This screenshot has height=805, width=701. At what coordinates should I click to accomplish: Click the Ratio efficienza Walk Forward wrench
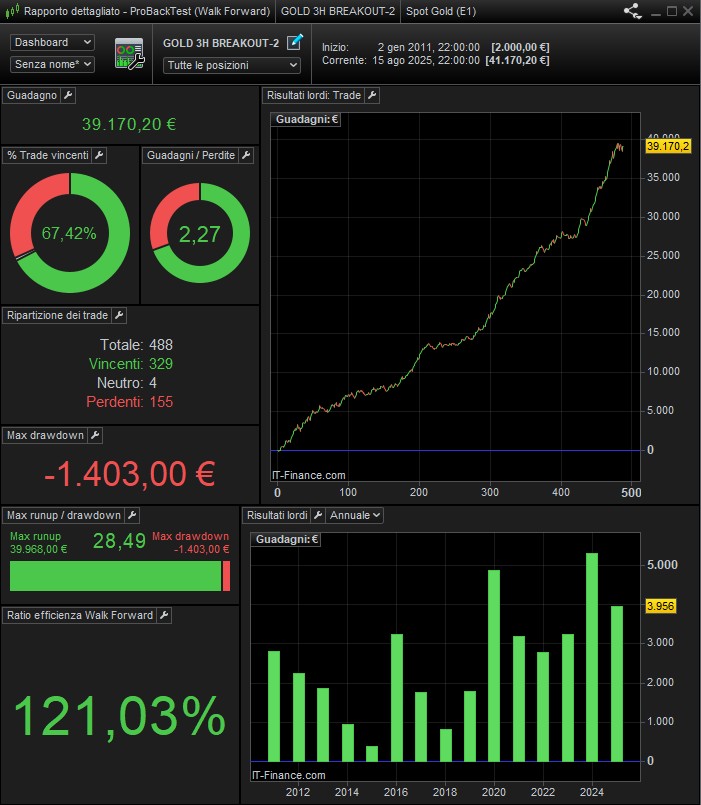165,615
